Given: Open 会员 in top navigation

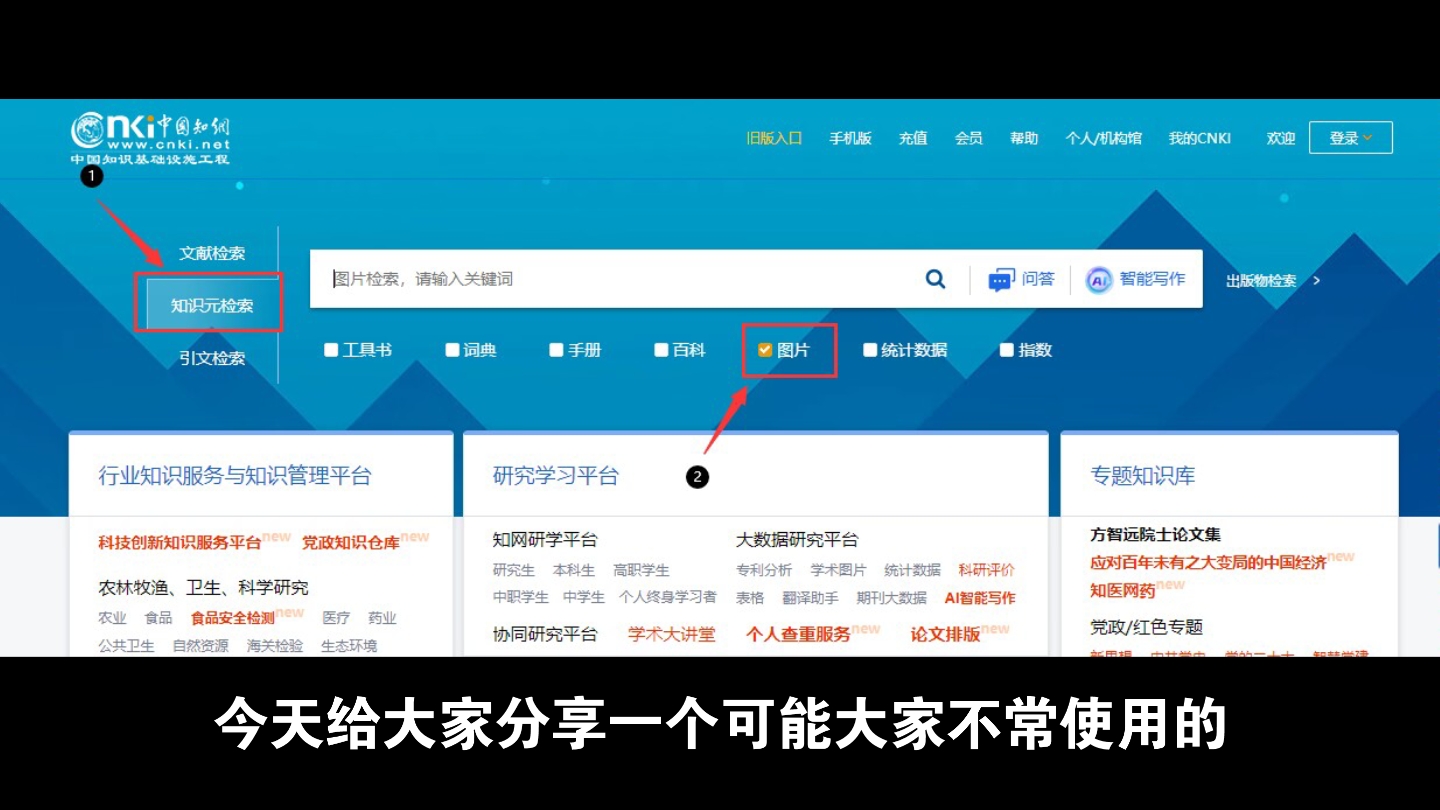Looking at the screenshot, I should pyautogui.click(x=968, y=138).
